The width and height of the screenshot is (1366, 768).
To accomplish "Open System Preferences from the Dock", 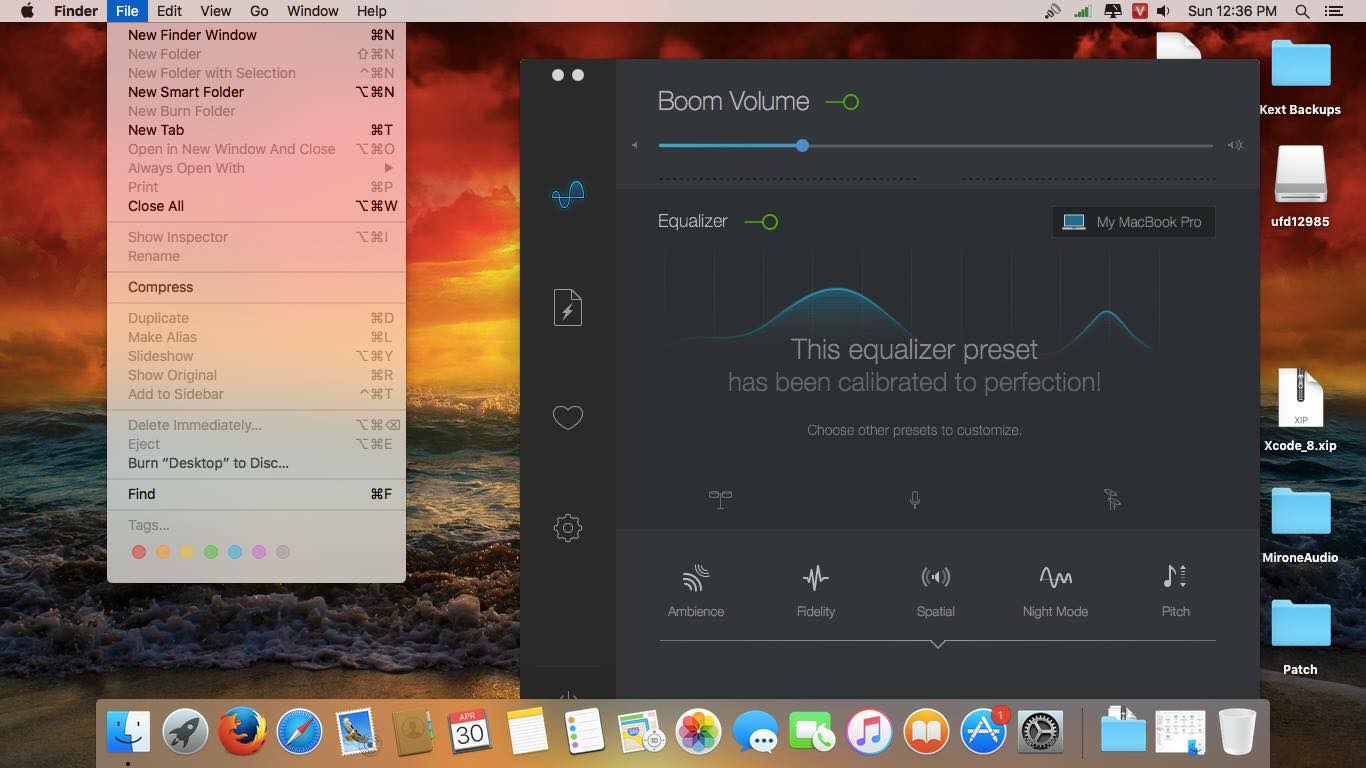I will [1040, 732].
